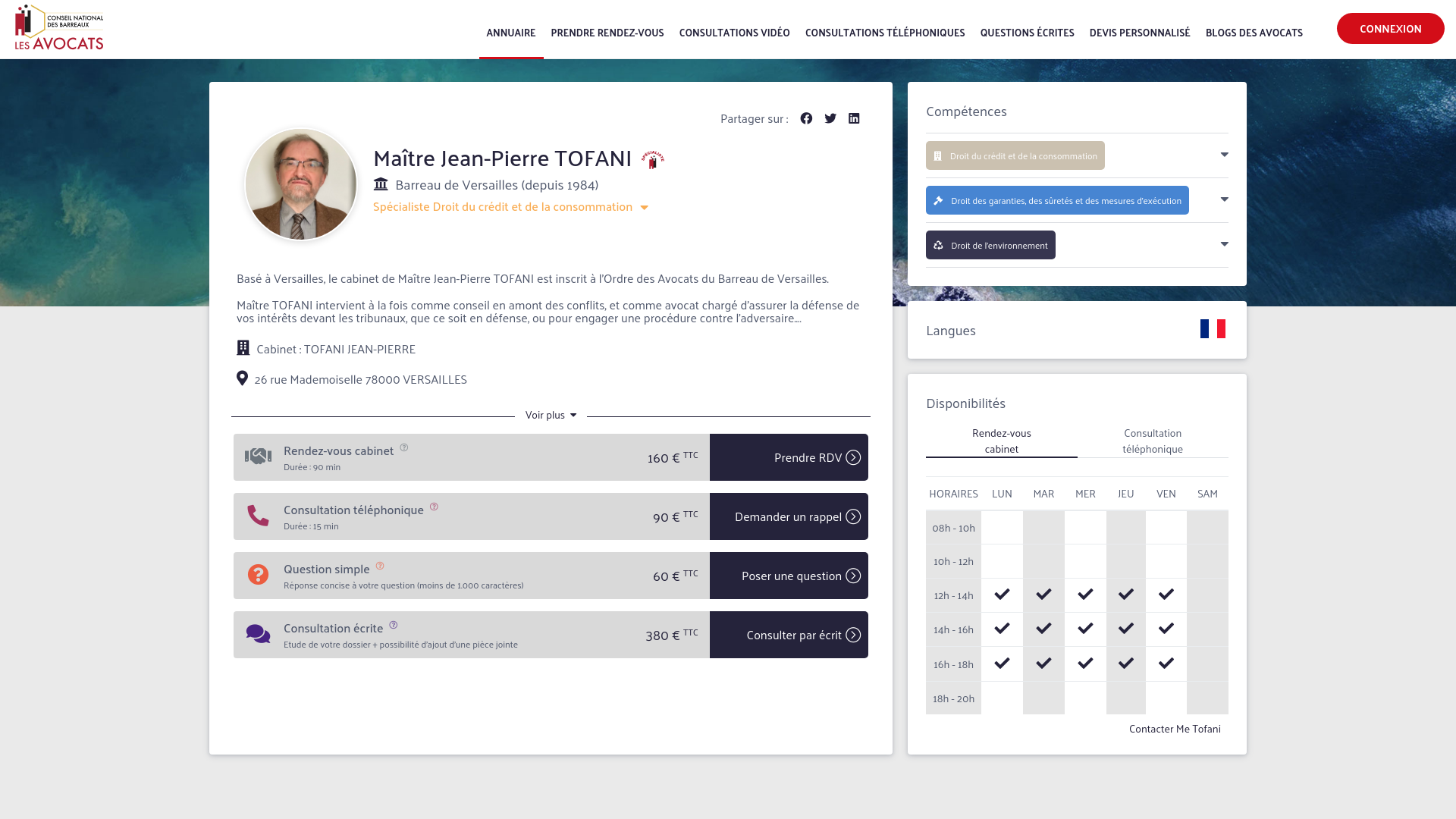This screenshot has height=819, width=1456.
Task: Switch to Consultation téléphonique availability tab
Action: 1152,441
